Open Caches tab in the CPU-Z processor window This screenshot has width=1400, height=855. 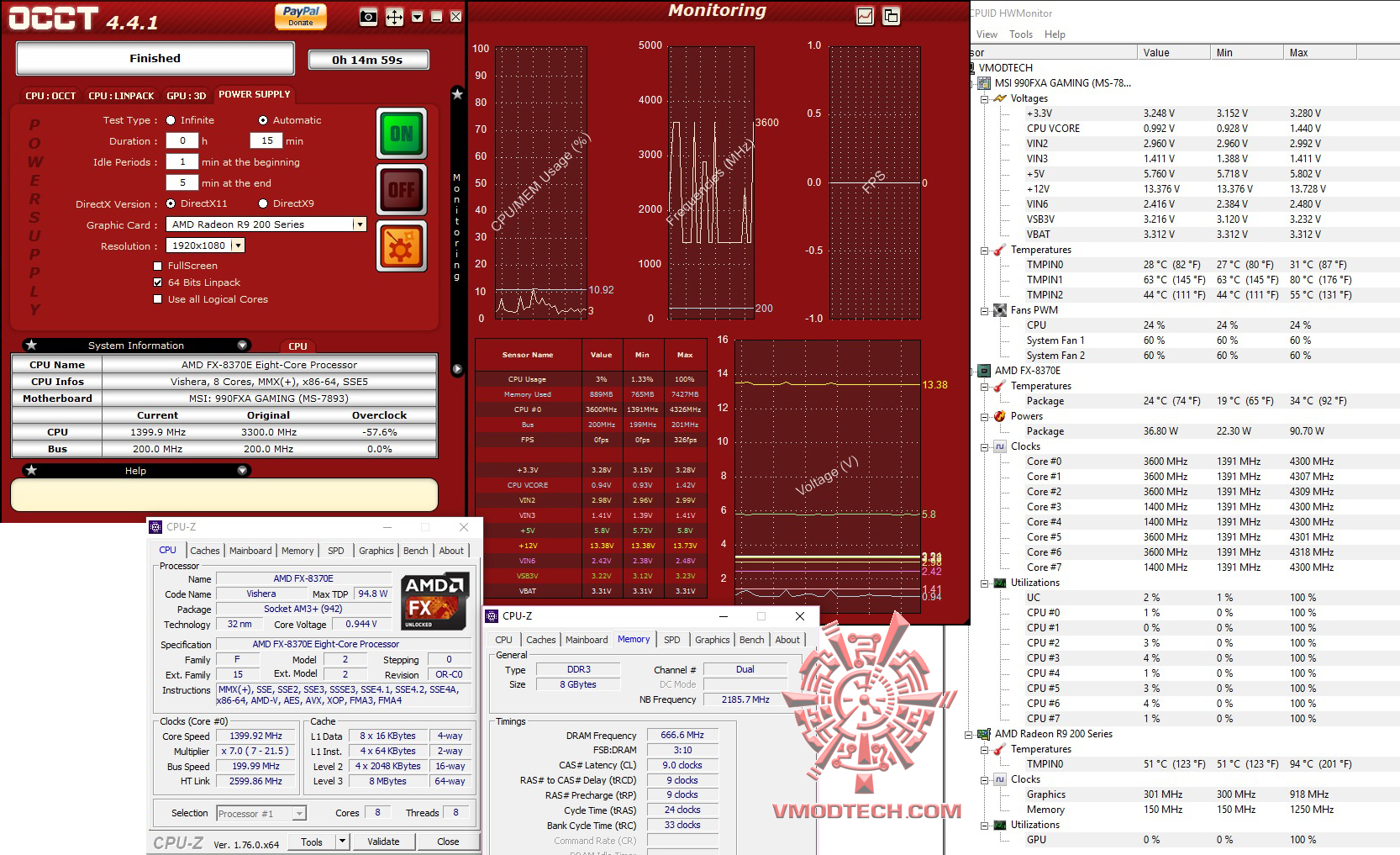(x=205, y=551)
